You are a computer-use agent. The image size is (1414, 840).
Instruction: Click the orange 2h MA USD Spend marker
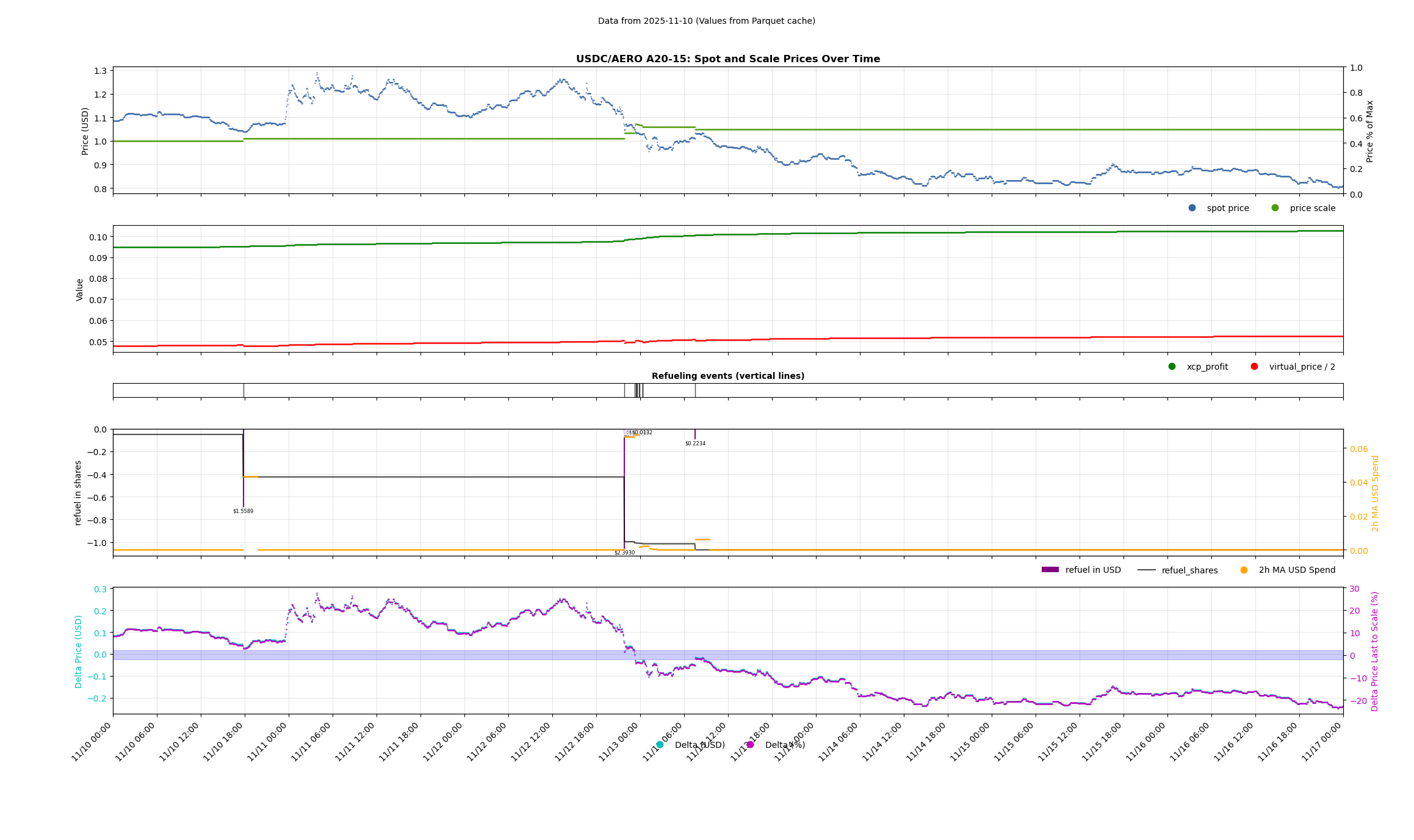coord(1244,570)
